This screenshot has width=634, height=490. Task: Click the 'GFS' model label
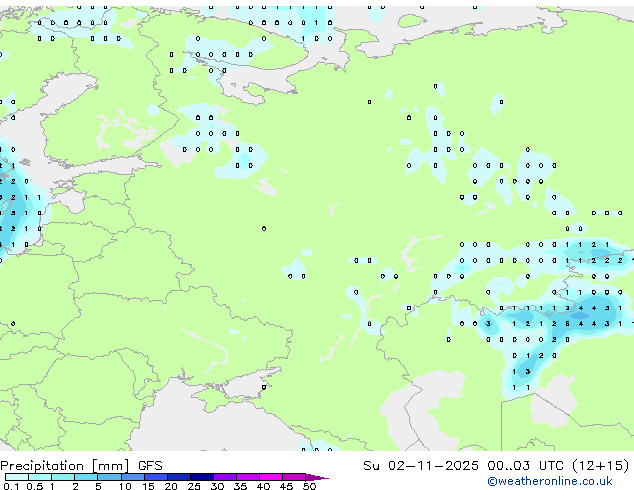click(x=150, y=466)
